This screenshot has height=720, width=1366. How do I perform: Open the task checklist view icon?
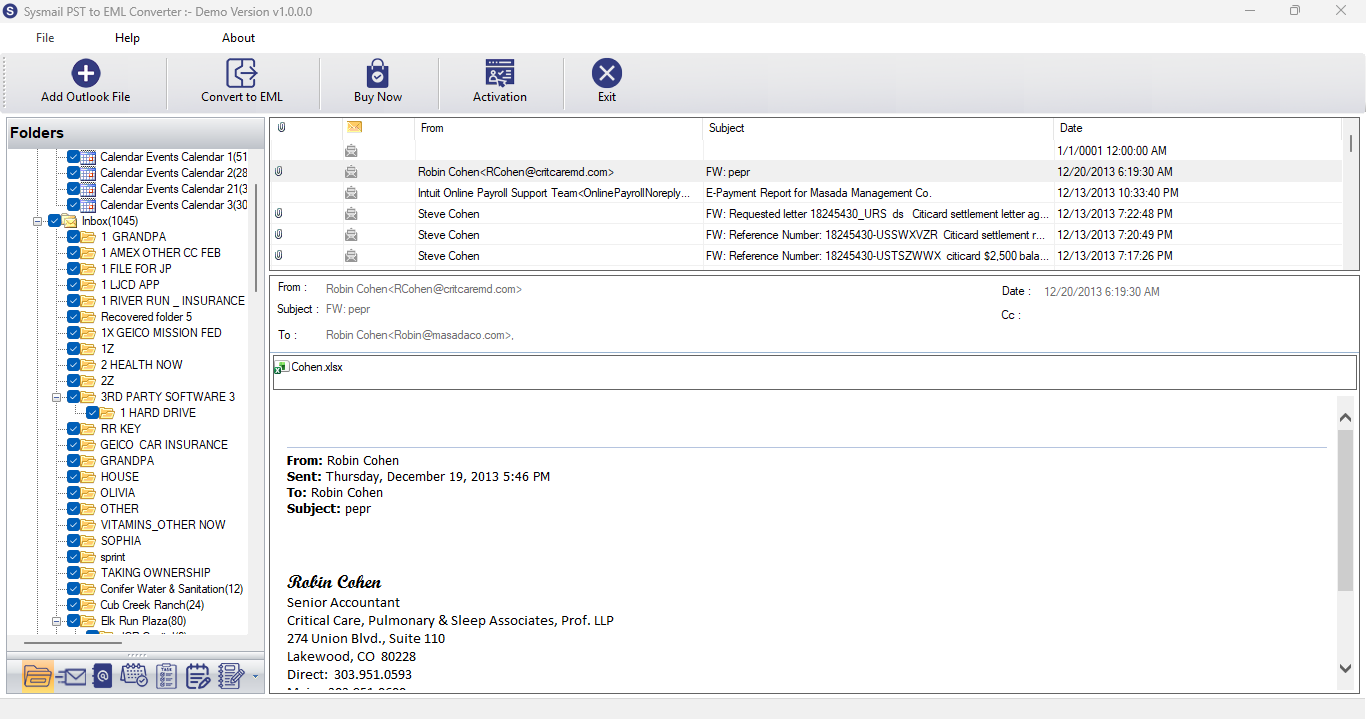pos(166,677)
